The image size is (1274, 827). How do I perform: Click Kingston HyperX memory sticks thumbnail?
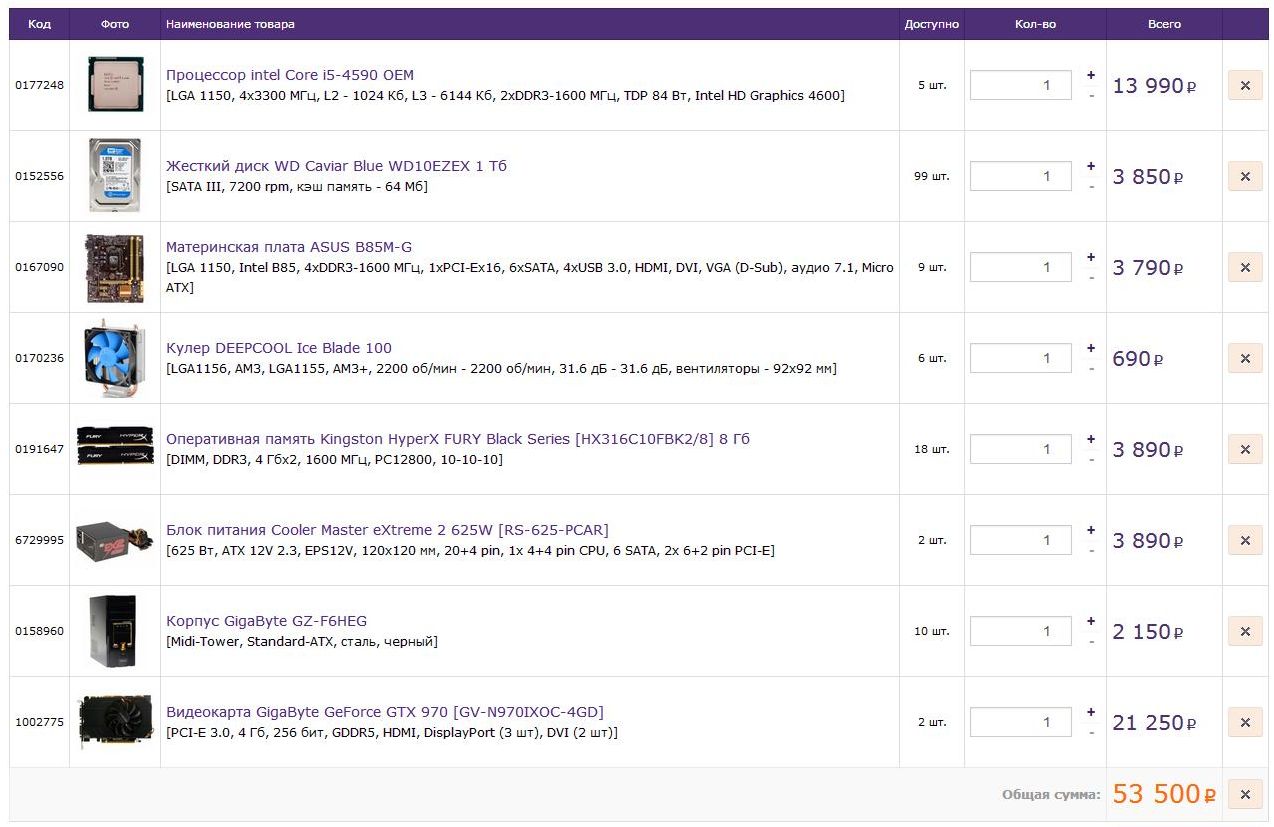(x=115, y=446)
